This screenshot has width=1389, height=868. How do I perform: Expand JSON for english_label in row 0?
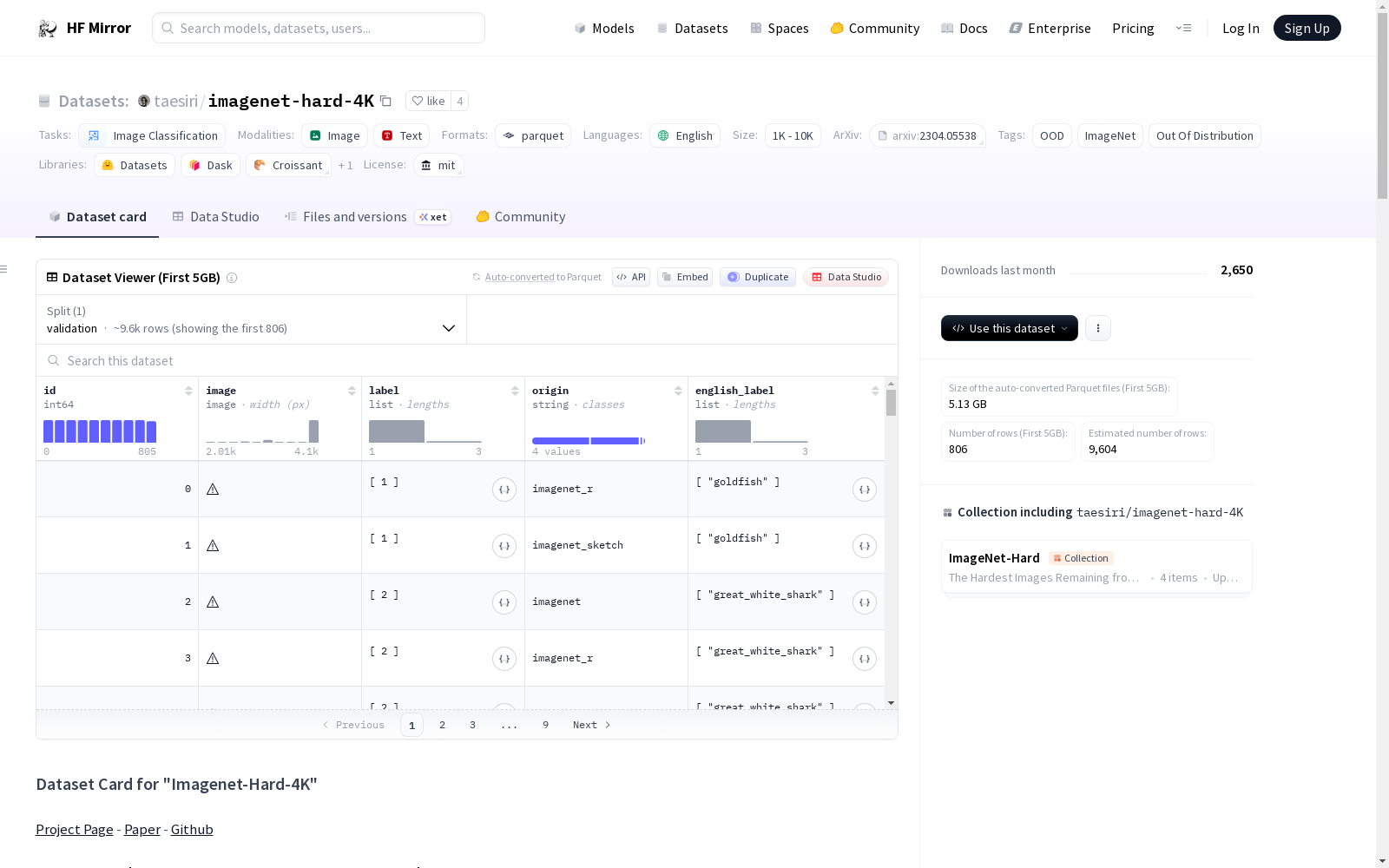[865, 490]
